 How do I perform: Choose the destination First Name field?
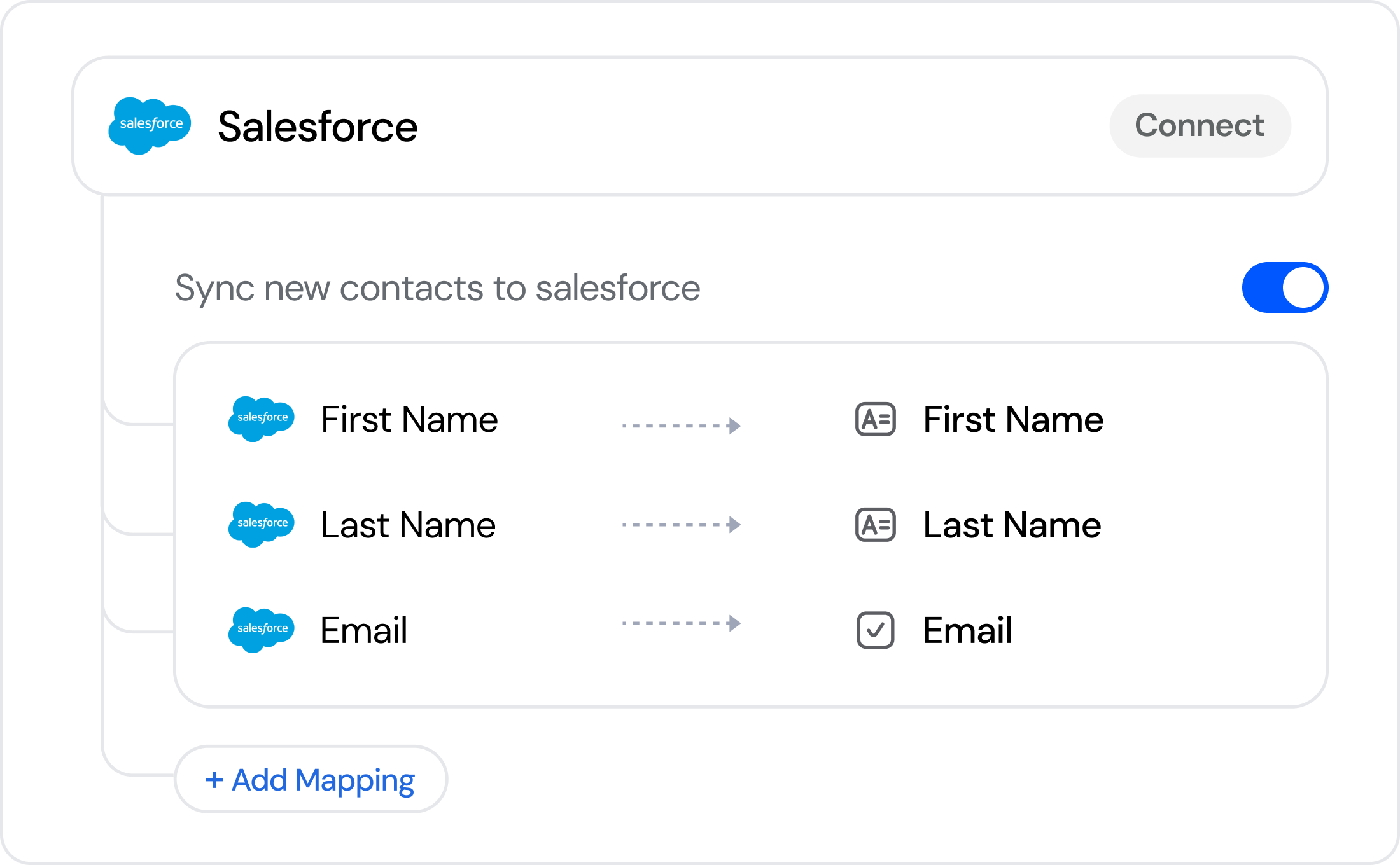pos(1013,419)
